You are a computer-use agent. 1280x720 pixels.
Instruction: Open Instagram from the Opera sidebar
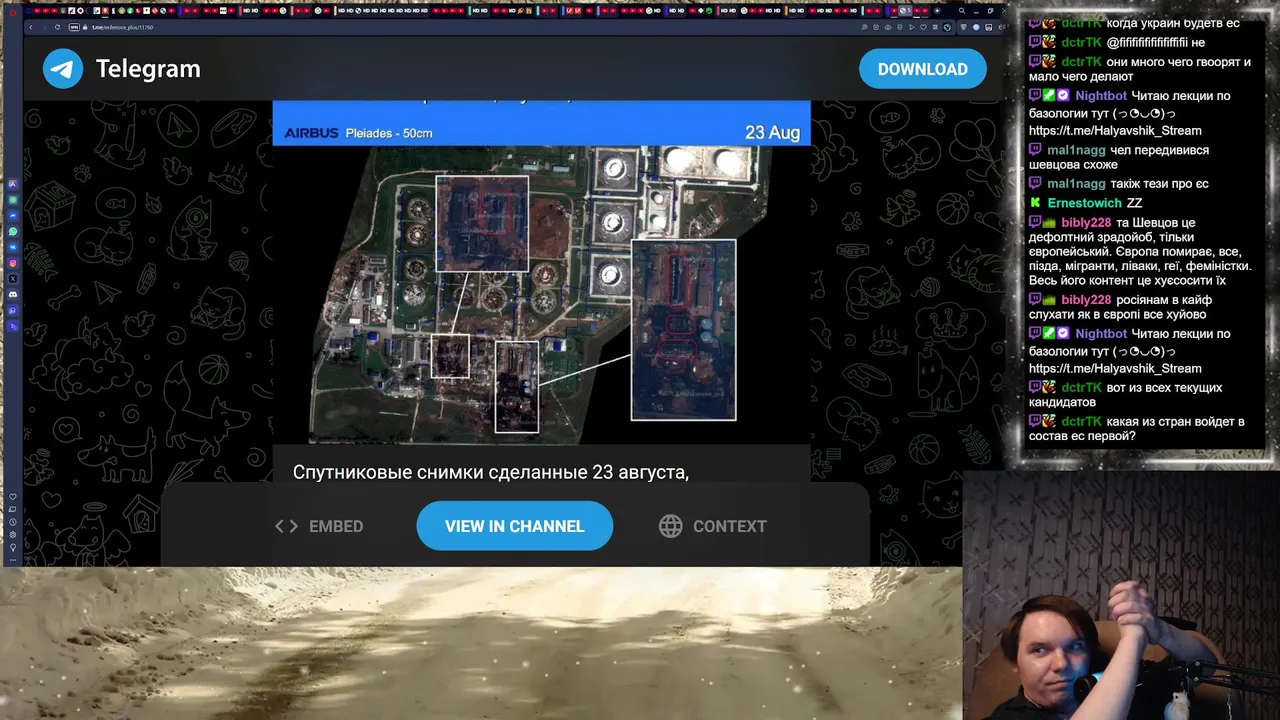coord(13,263)
